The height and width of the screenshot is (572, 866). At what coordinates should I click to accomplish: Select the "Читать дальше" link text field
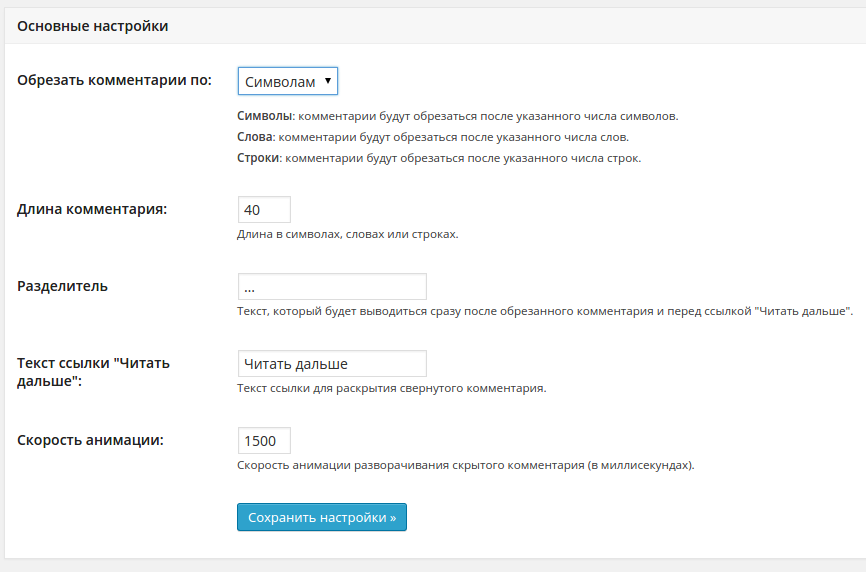click(x=332, y=363)
